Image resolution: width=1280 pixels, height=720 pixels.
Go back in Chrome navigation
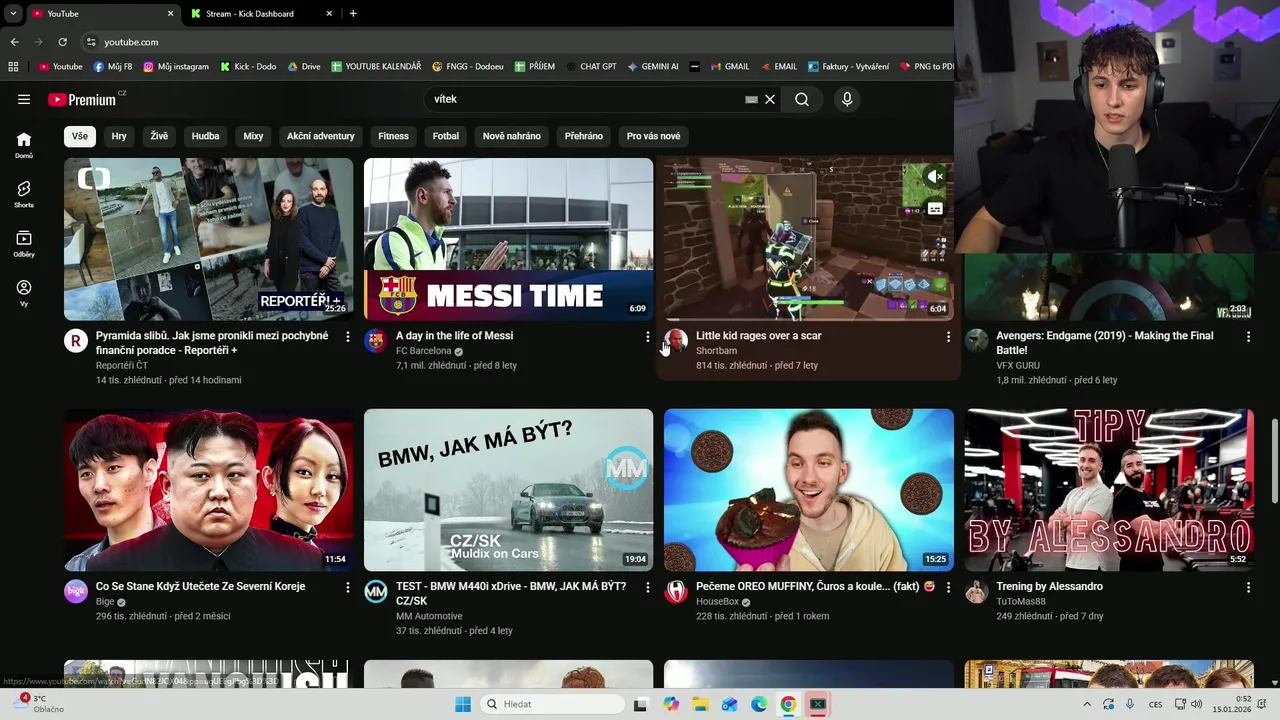pos(14,42)
